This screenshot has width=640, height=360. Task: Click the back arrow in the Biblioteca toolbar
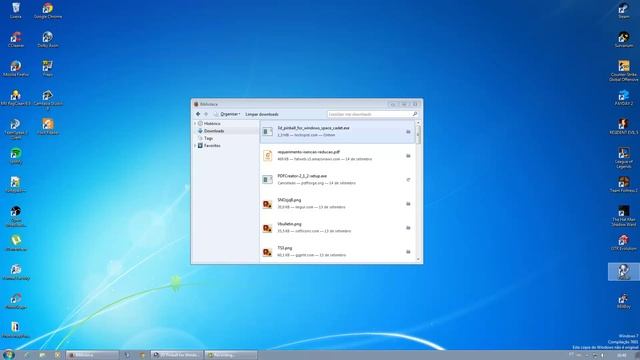198,114
